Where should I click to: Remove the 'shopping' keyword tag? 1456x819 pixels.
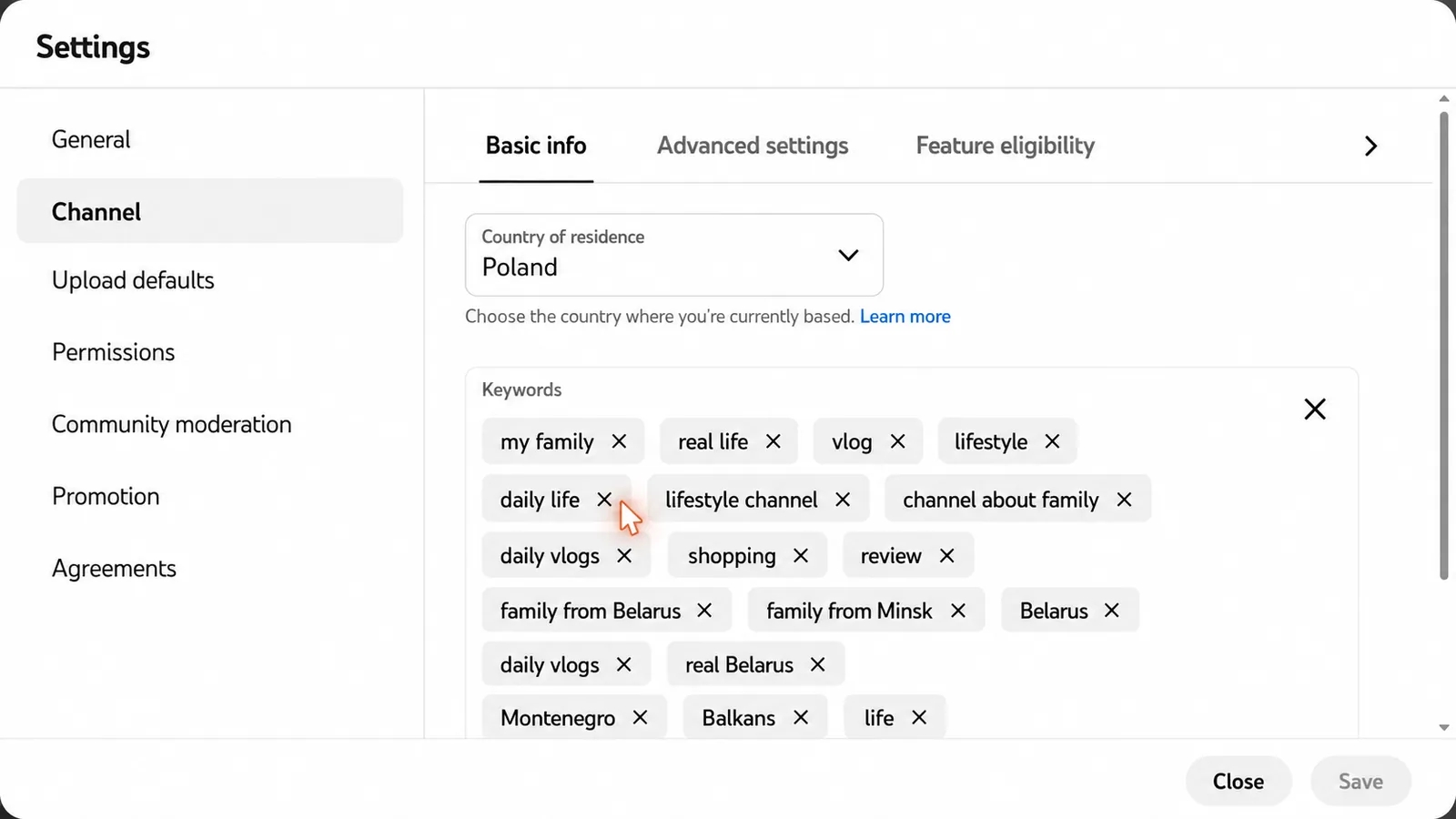coord(801,556)
